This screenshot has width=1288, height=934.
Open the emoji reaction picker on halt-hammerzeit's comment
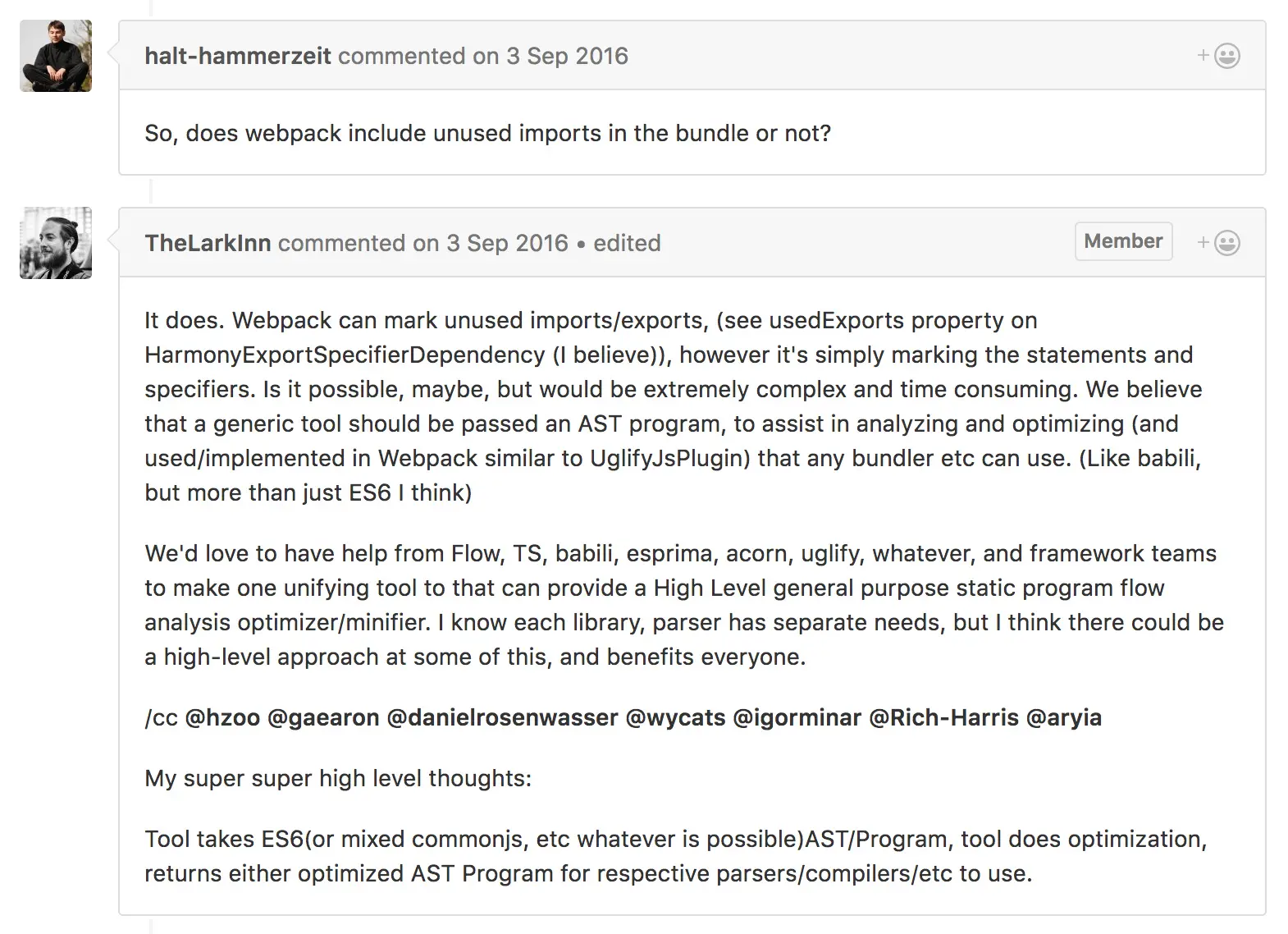1226,56
